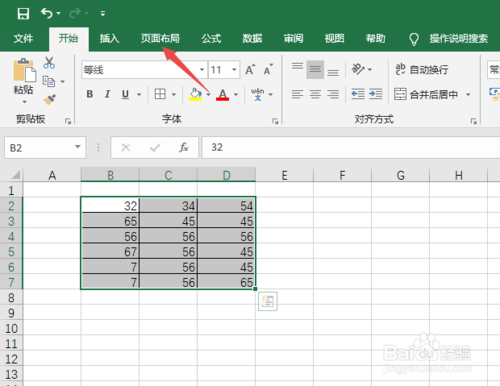This screenshot has width=500, height=386.
Task: Open the 页面布局 tab
Action: (160, 39)
